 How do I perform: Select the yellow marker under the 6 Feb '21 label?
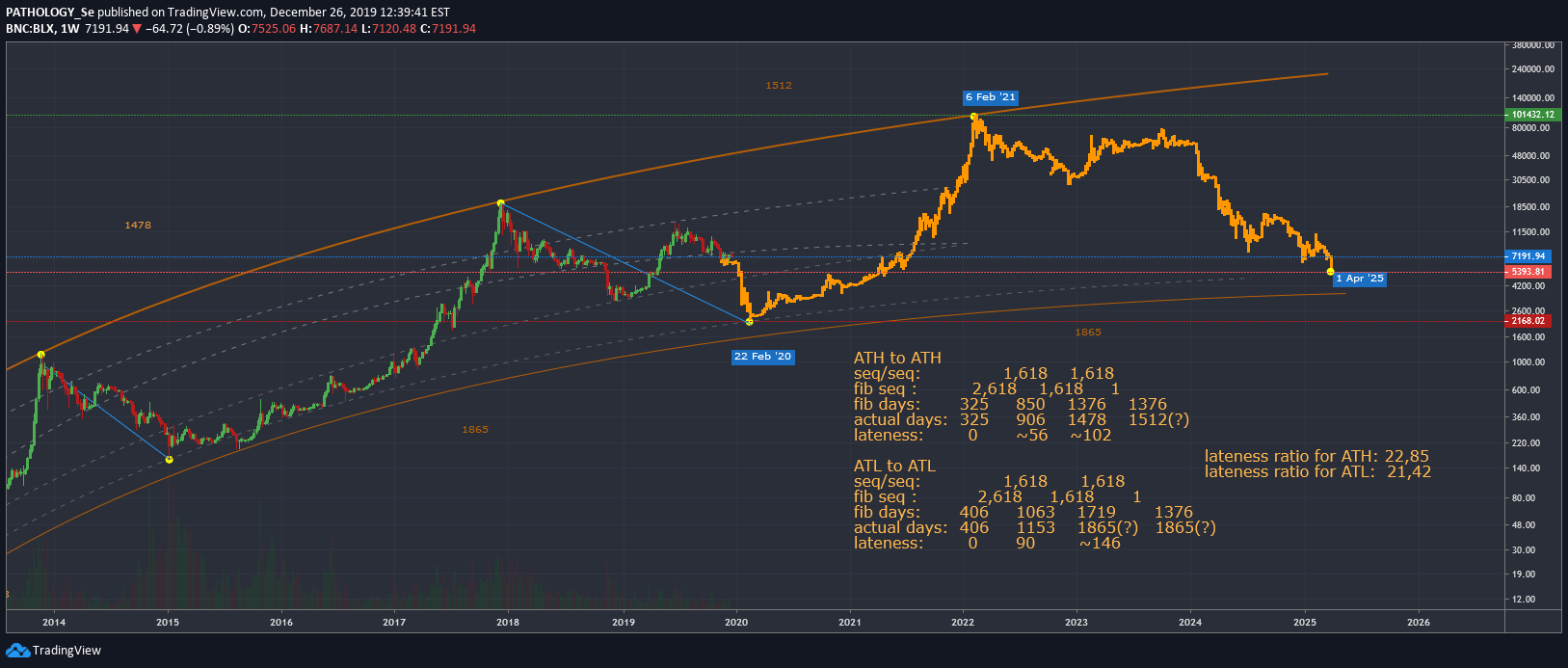974,117
